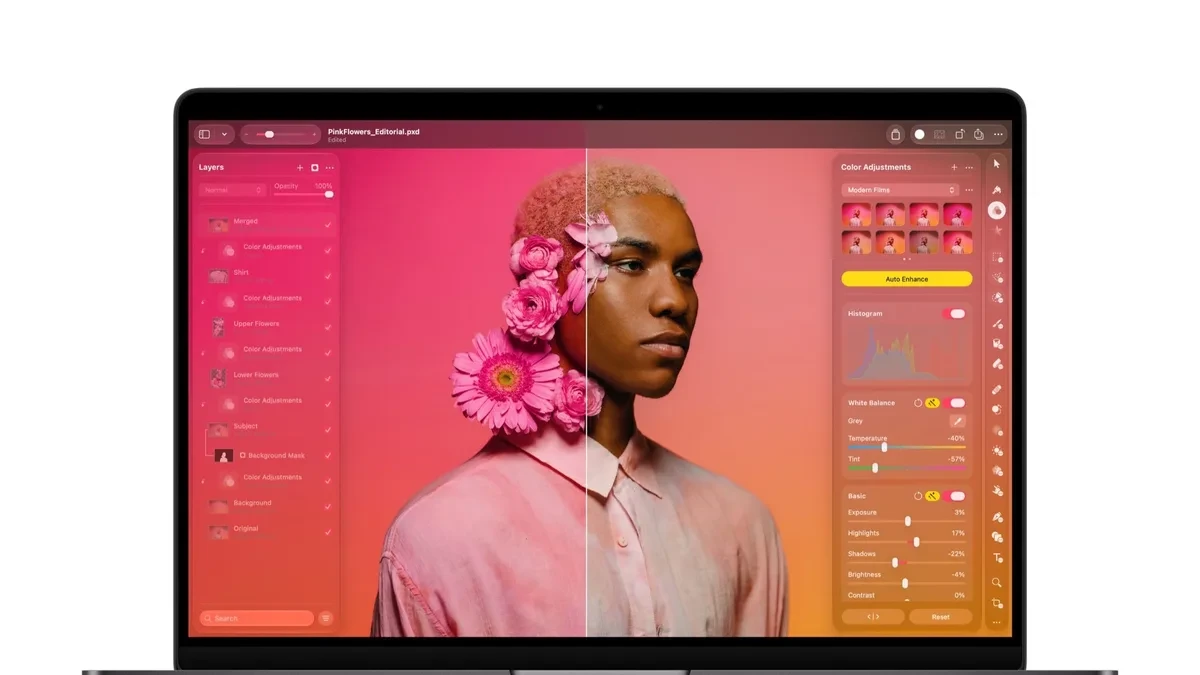Open the top toolbar more options menu
Screen dimensions: 1200x675
click(998, 134)
